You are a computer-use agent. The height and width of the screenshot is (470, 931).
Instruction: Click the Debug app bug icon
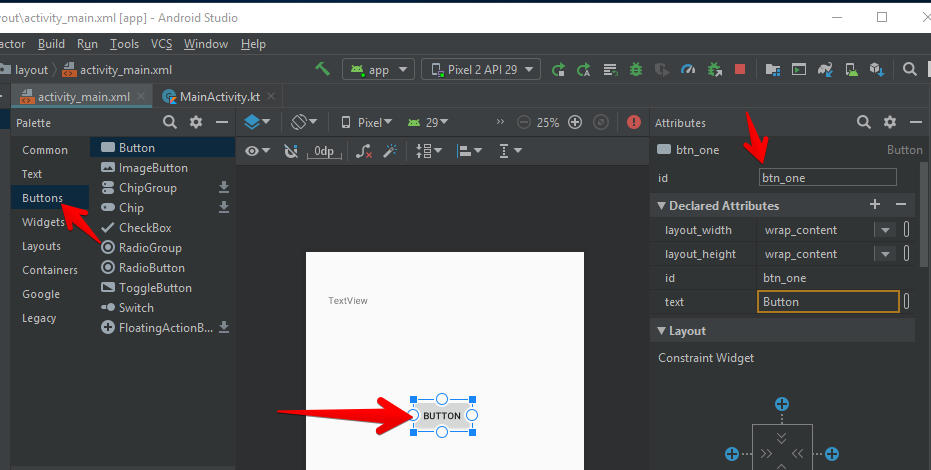pyautogui.click(x=636, y=69)
